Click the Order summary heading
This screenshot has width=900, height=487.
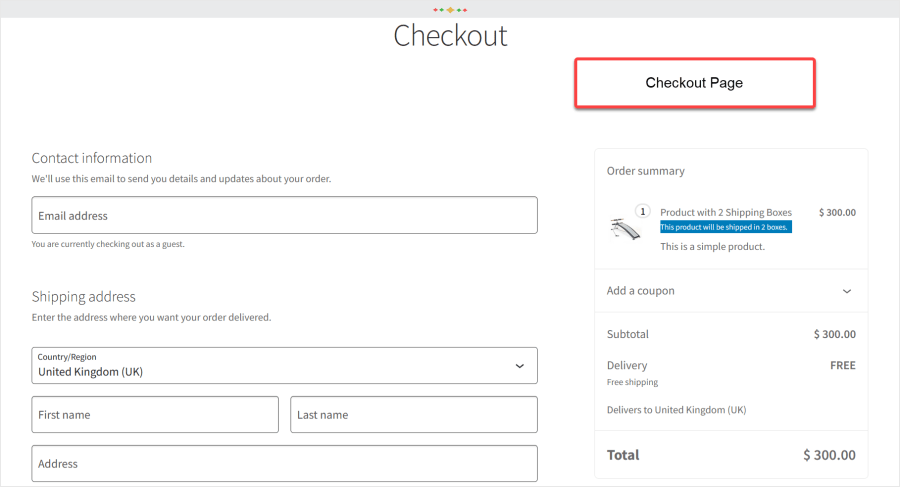point(646,171)
